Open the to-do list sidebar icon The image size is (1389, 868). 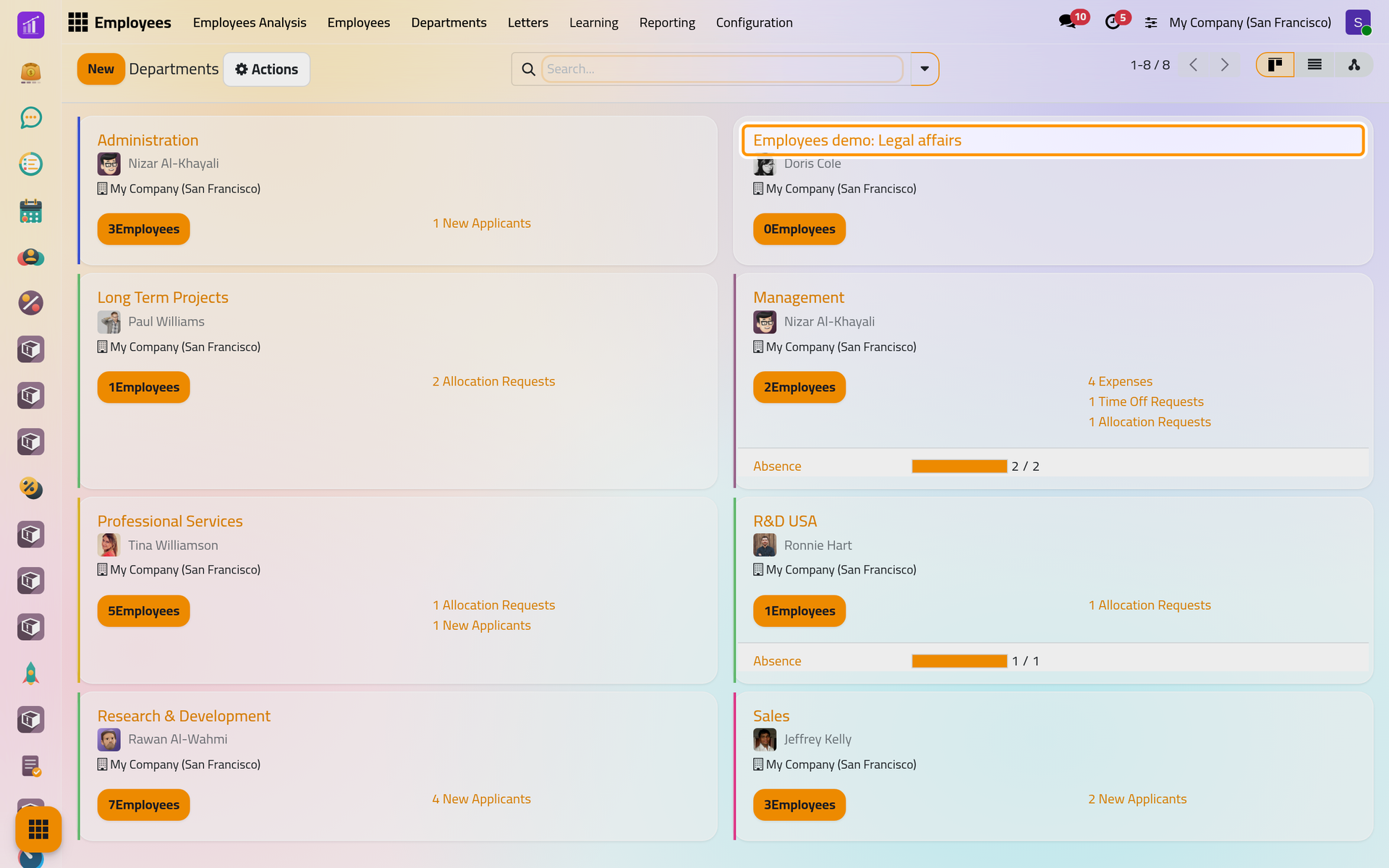click(x=30, y=164)
